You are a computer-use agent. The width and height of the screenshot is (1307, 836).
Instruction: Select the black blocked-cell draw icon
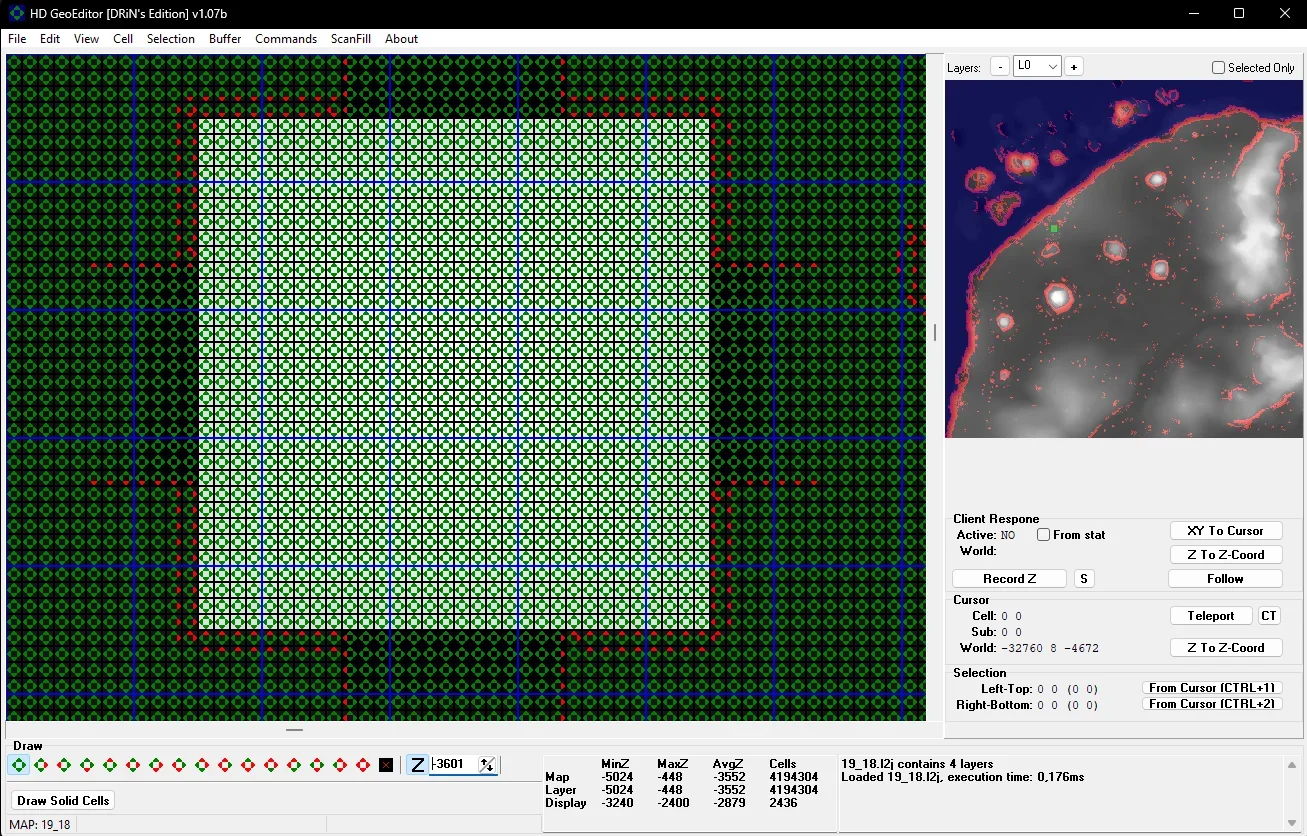click(x=386, y=765)
